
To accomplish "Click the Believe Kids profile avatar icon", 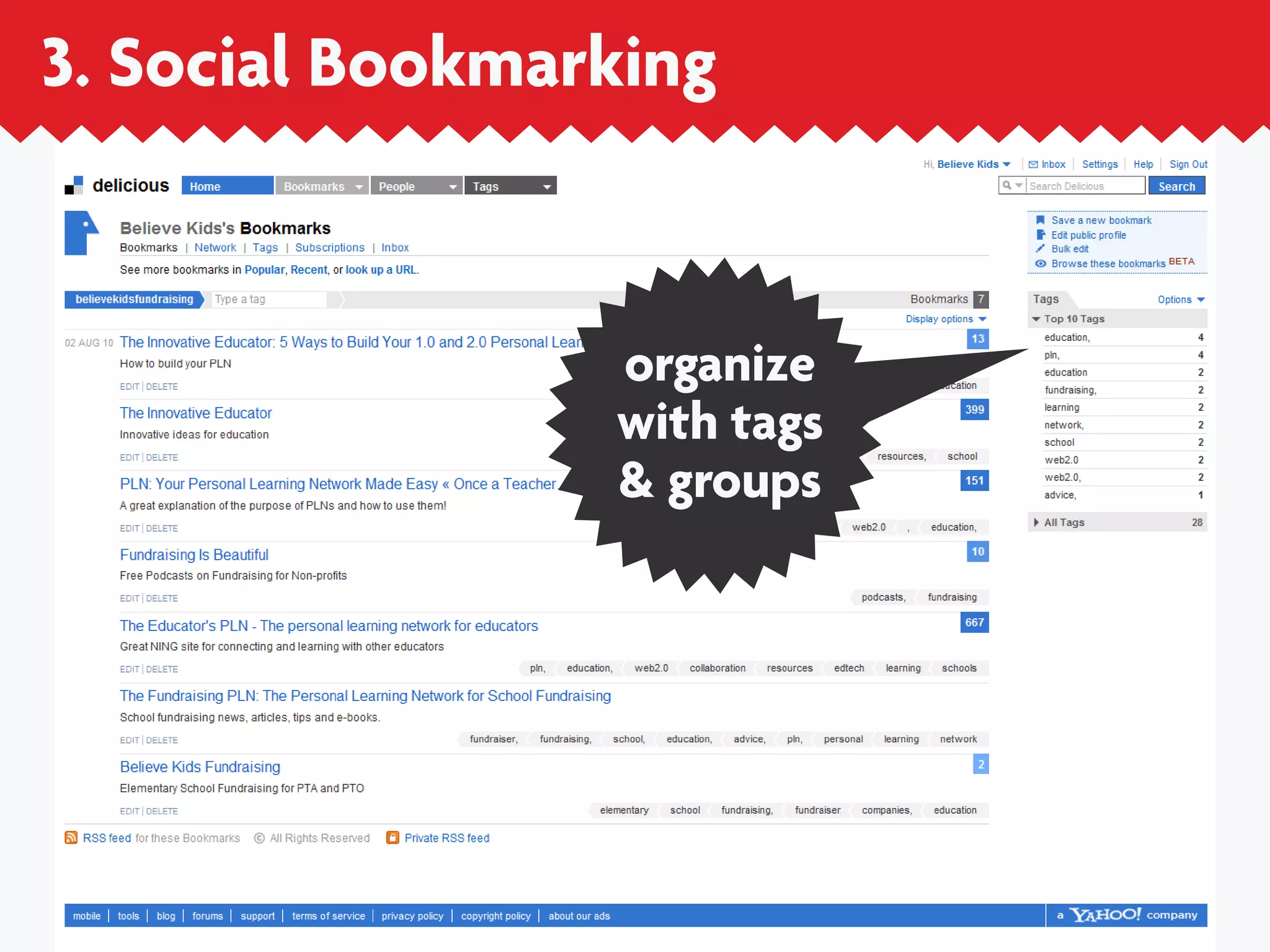I will click(82, 233).
